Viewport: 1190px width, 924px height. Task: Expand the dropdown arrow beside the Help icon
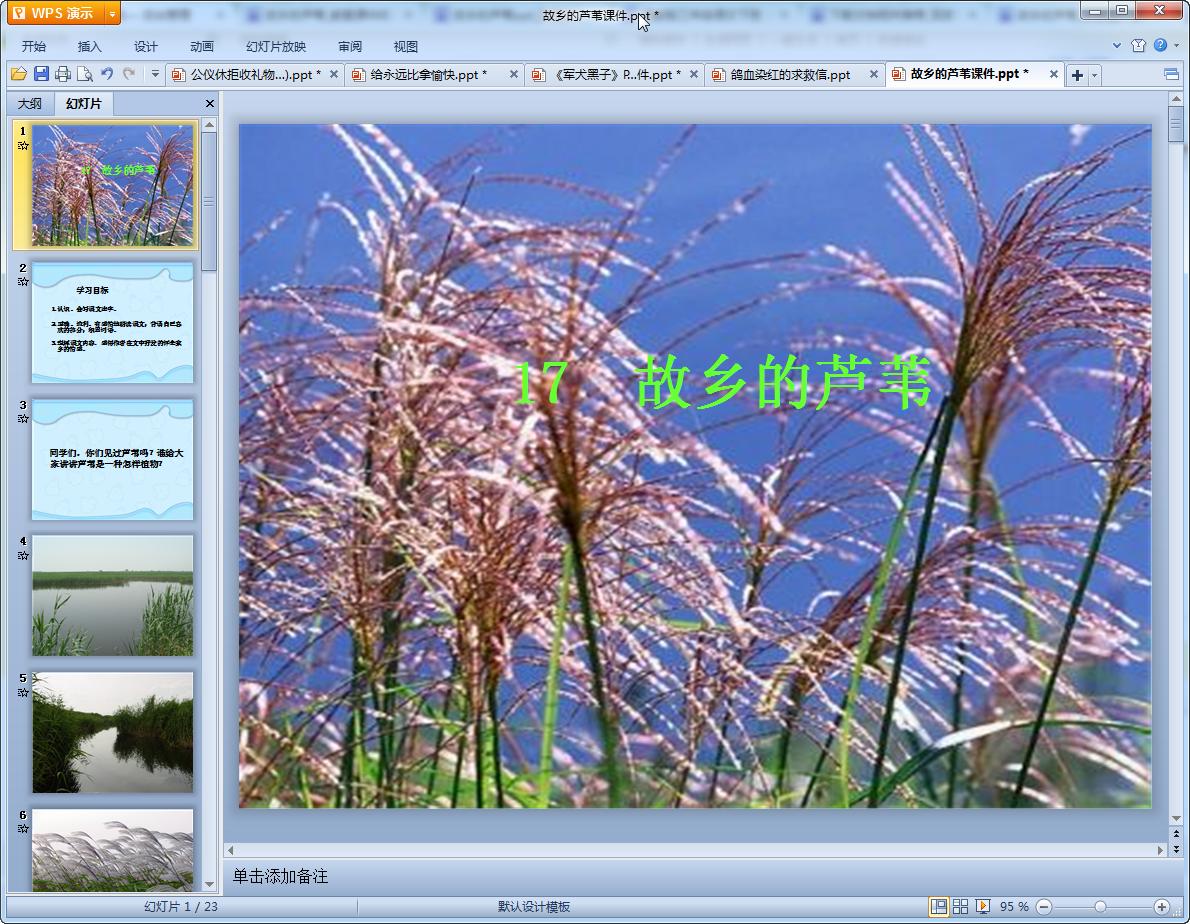coord(1176,46)
